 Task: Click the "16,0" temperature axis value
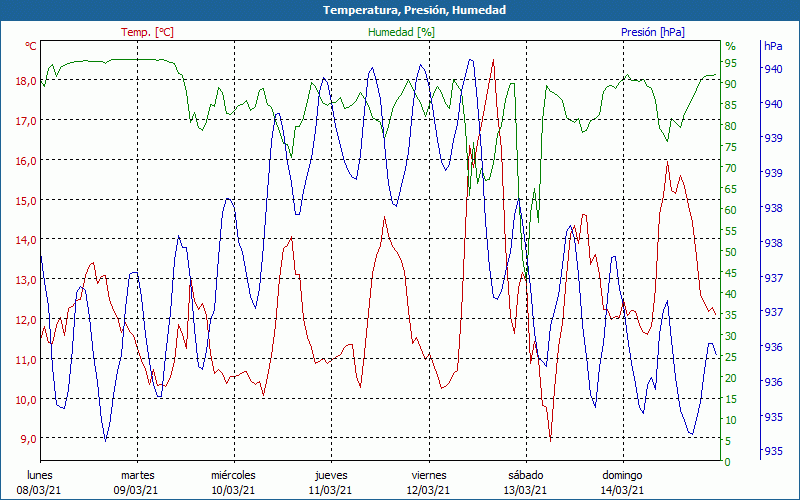[28, 161]
